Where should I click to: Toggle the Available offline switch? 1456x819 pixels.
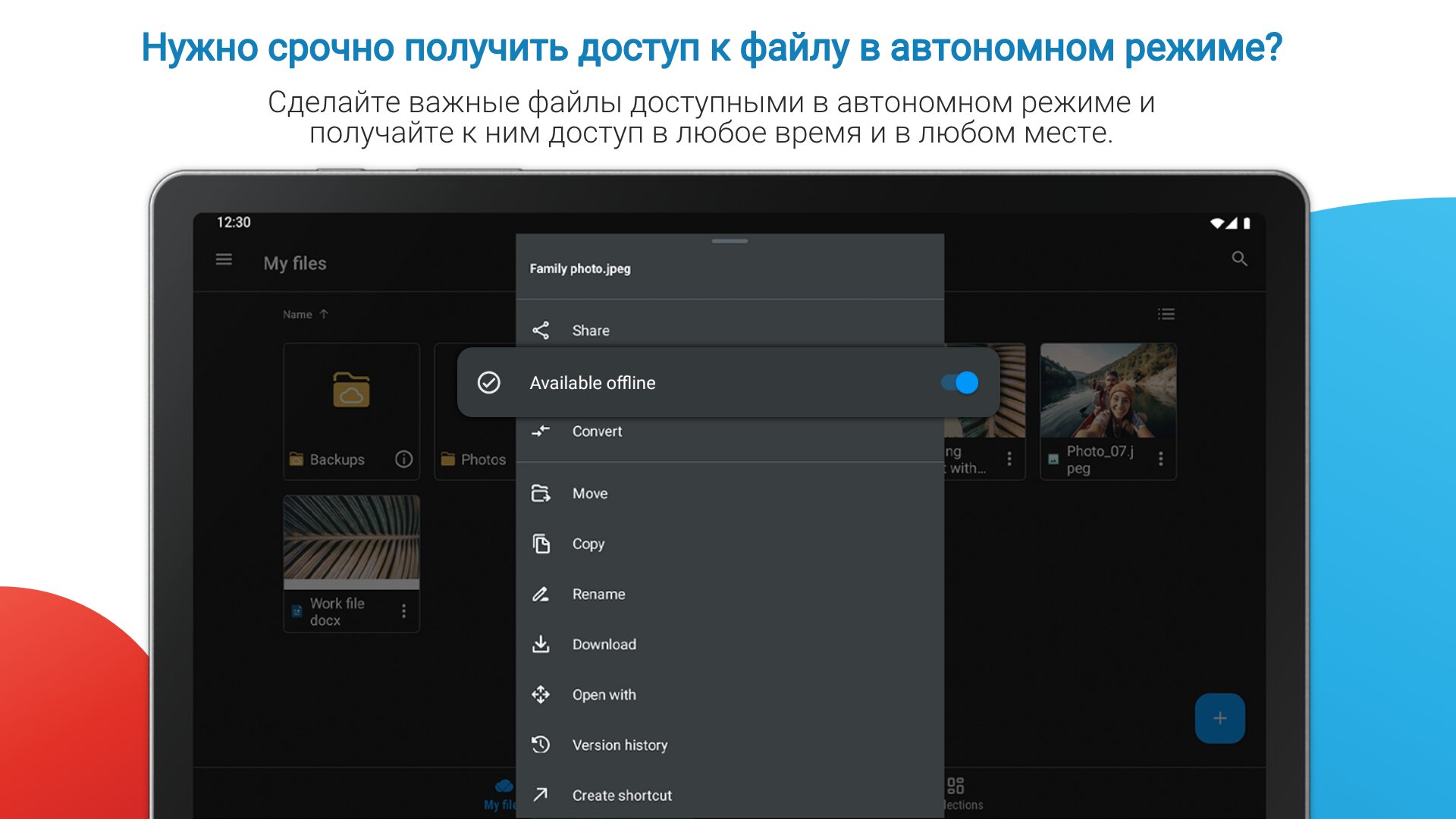[959, 383]
